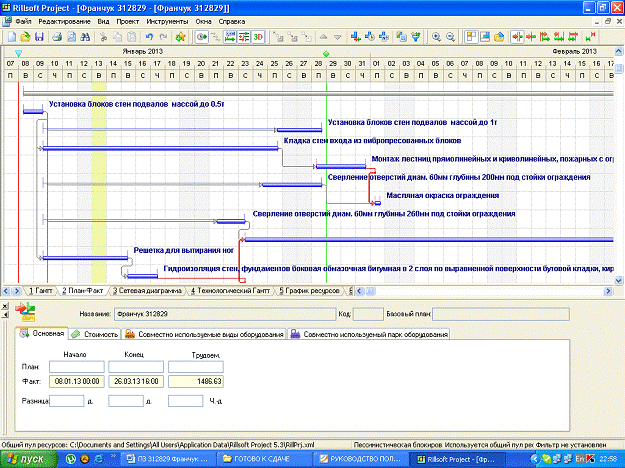The width and height of the screenshot is (625, 468).
Task: Click the 3D view toolbar icon
Action: click(259, 36)
